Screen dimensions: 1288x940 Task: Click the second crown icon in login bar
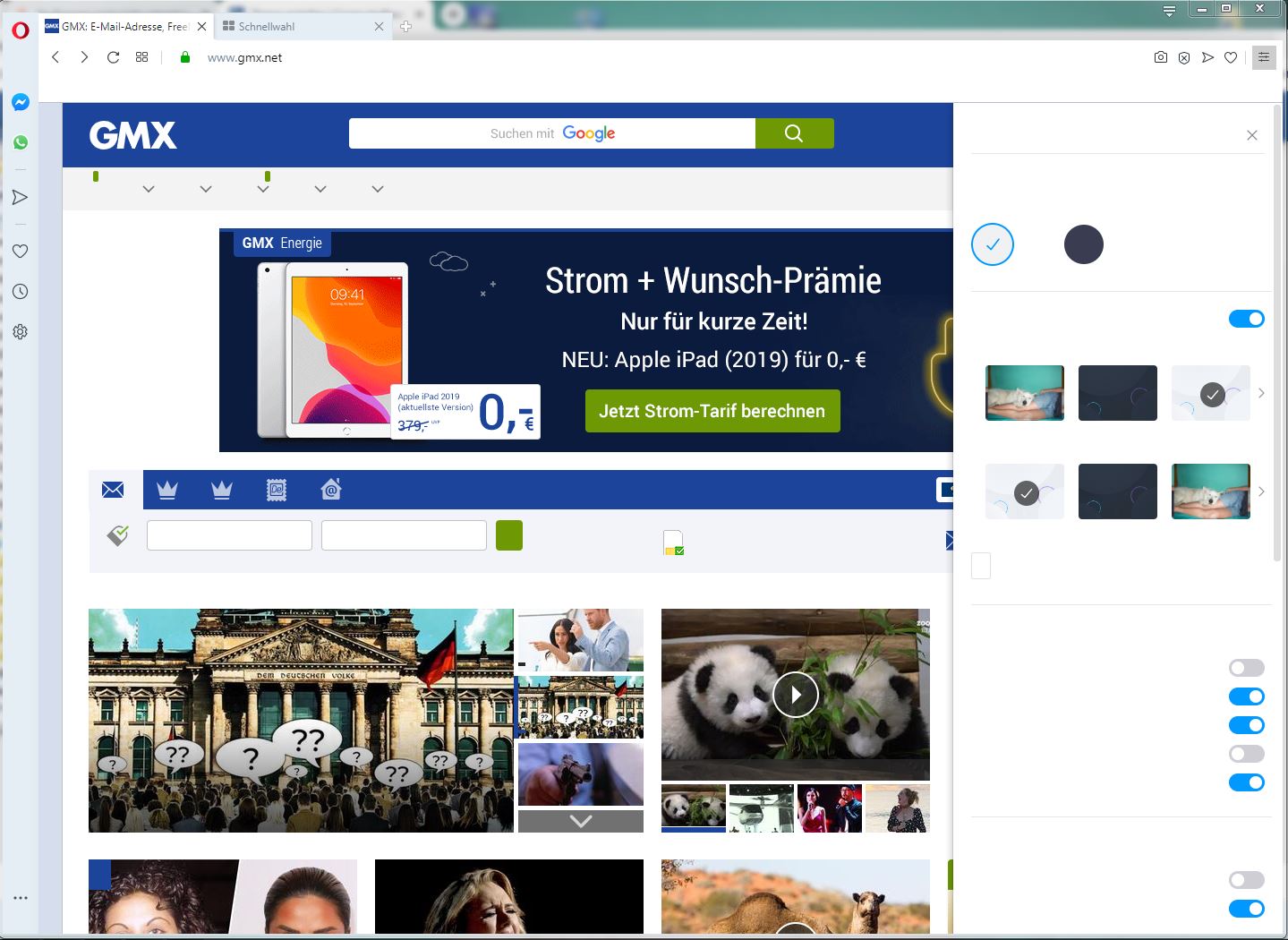(x=222, y=490)
